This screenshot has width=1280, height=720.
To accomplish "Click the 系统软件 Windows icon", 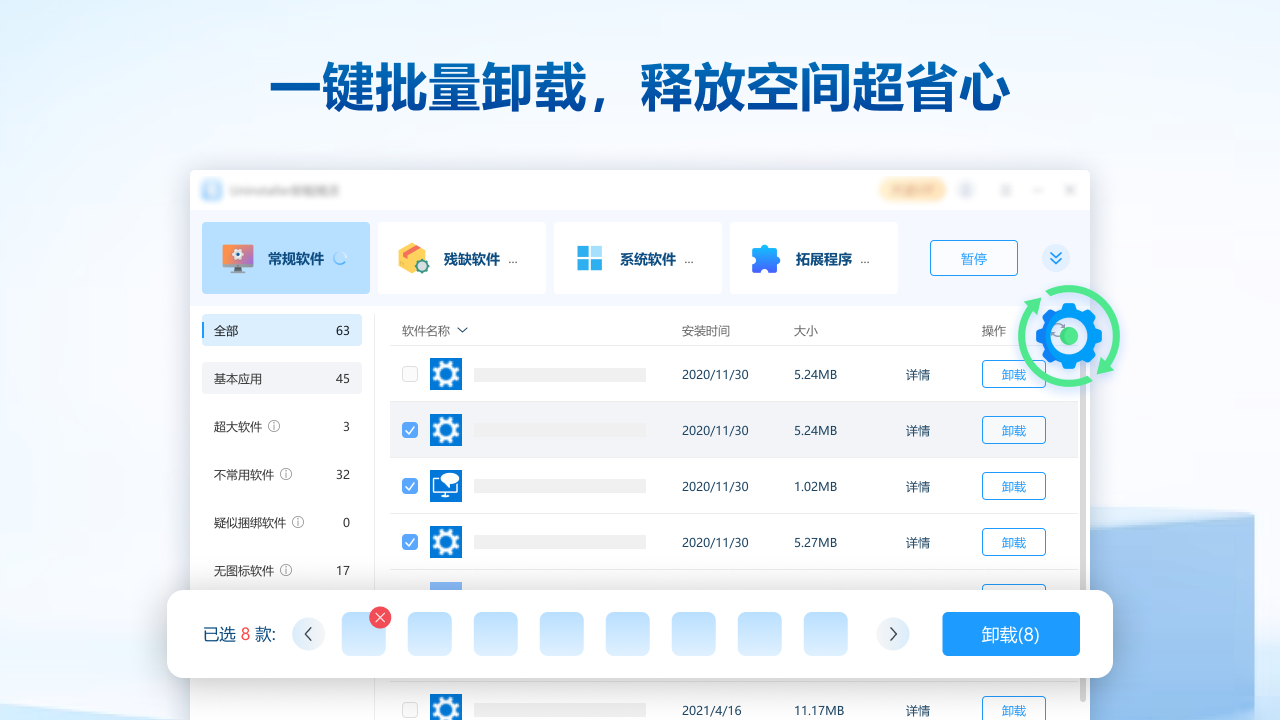I will pos(589,257).
